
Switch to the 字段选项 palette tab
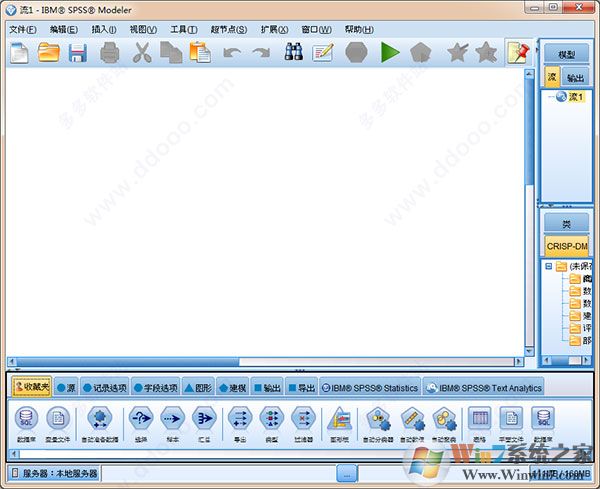[x=156, y=388]
